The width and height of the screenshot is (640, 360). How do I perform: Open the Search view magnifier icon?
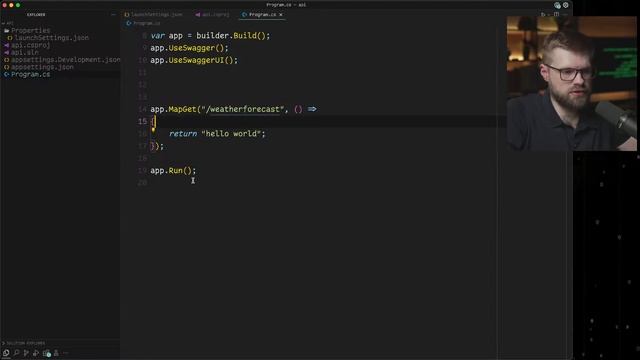pos(16,353)
